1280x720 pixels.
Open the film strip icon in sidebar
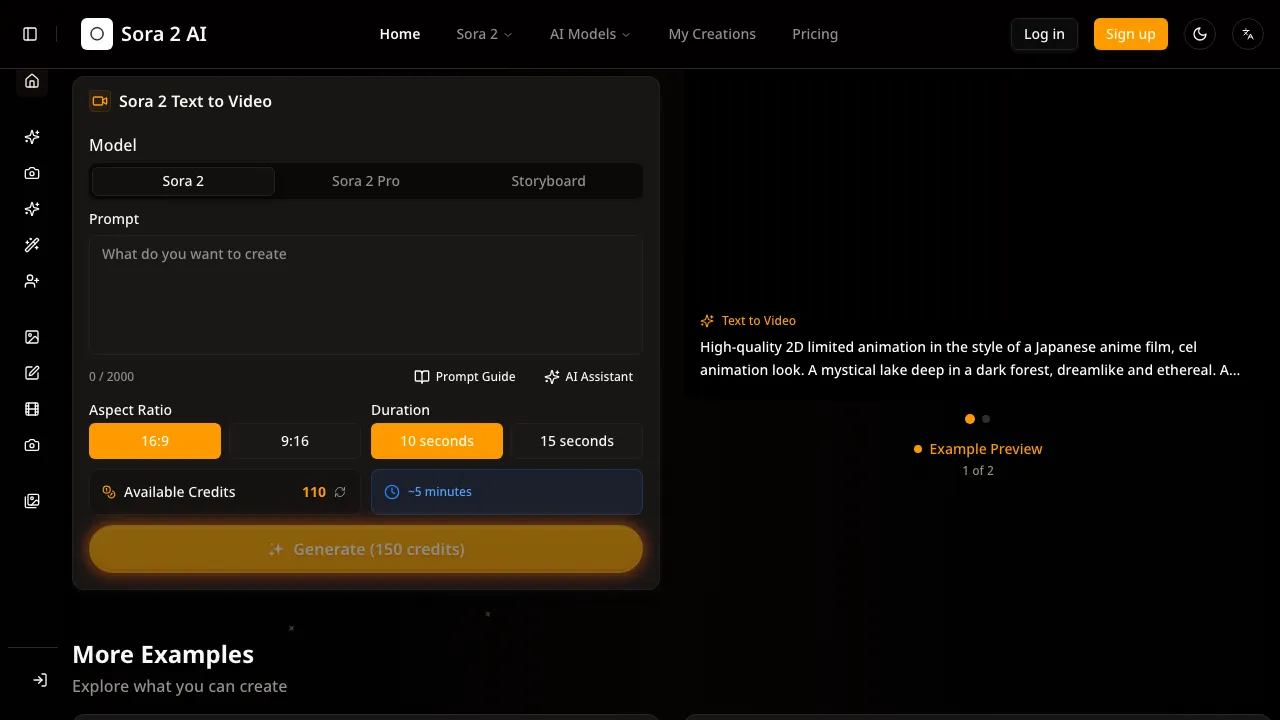32,409
